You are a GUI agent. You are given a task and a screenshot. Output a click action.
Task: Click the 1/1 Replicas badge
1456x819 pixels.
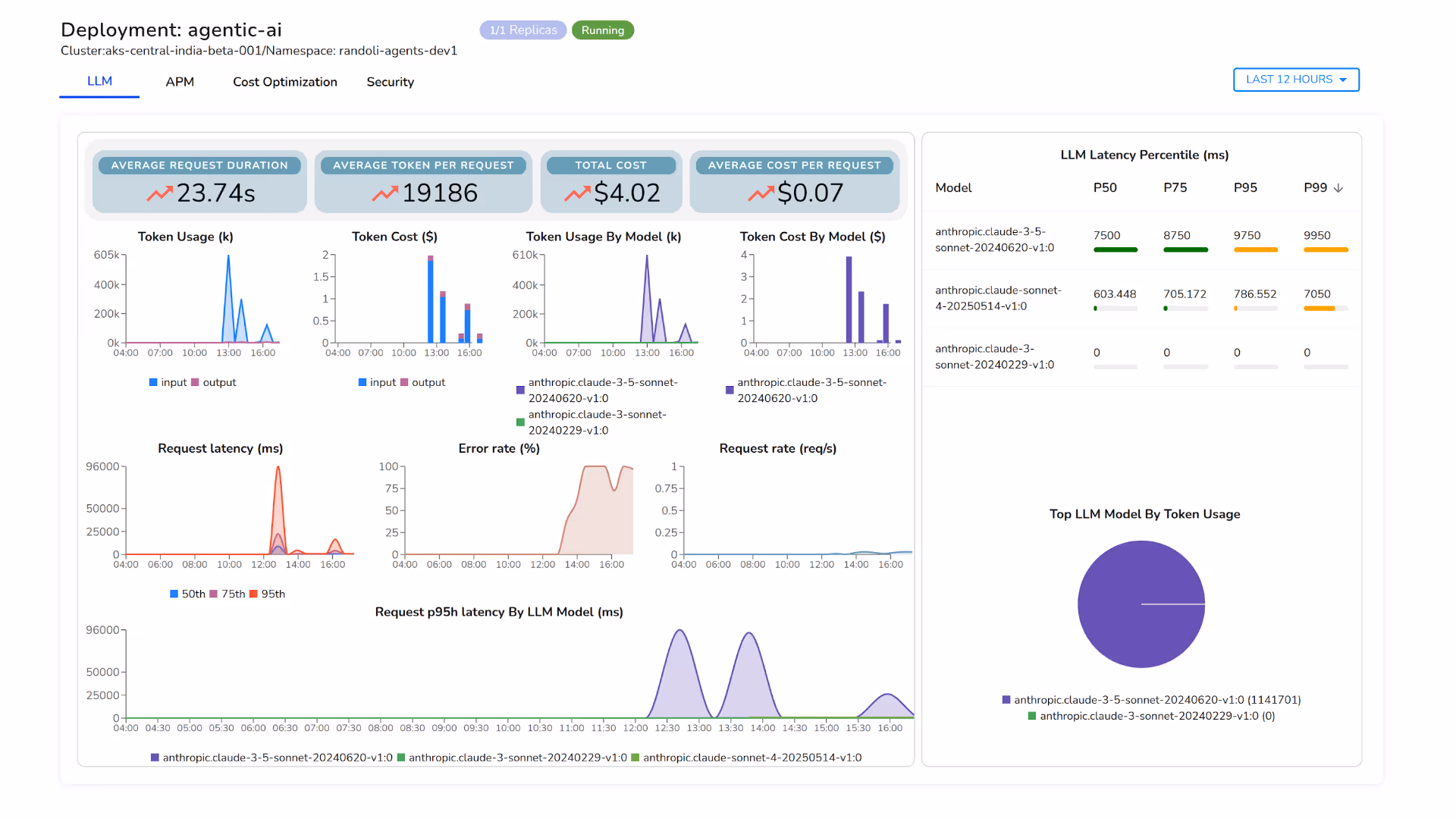(x=522, y=30)
